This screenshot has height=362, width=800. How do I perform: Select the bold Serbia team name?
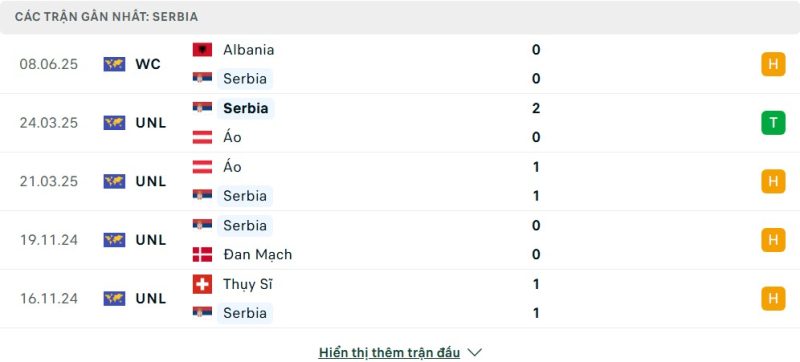pos(245,108)
